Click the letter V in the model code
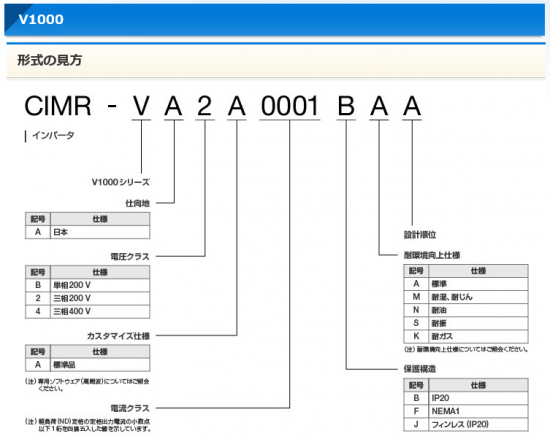550x439 pixels. tap(141, 106)
